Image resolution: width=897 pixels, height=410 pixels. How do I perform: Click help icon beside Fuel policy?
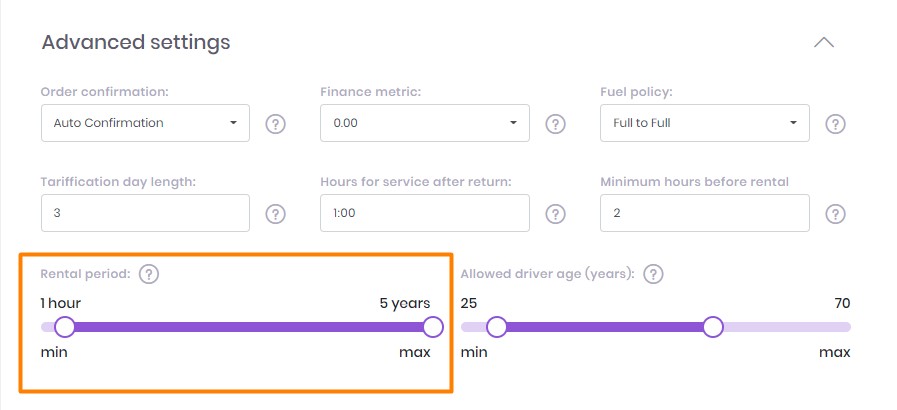[x=835, y=124]
